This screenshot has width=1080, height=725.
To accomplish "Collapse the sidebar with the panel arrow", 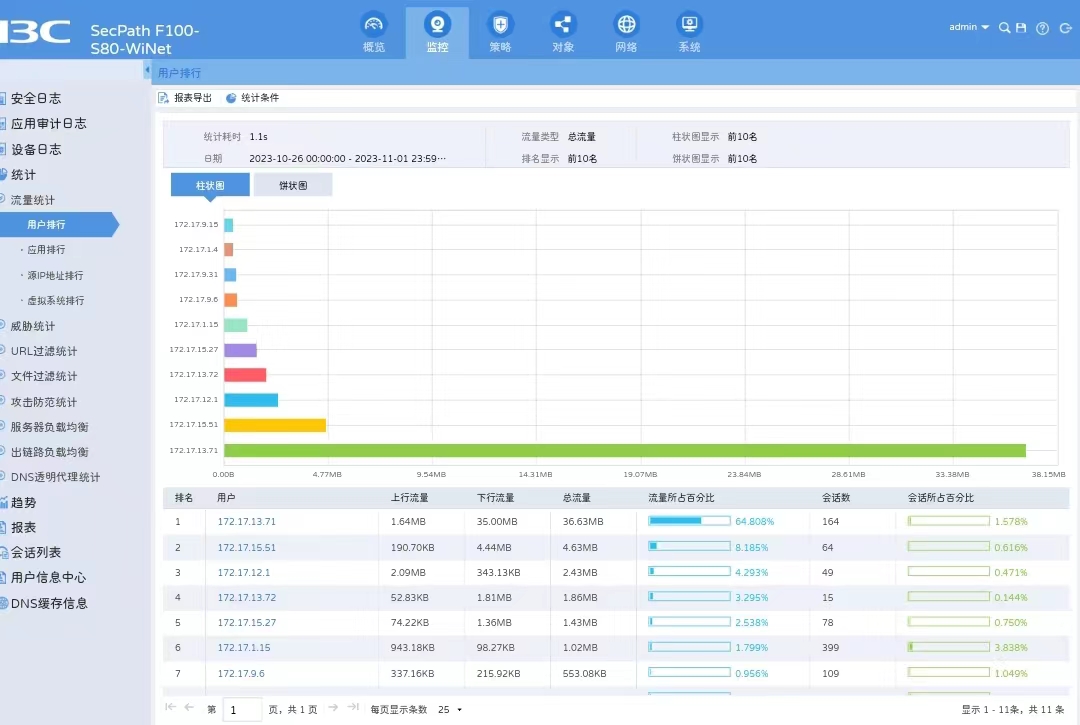I will 148,71.
